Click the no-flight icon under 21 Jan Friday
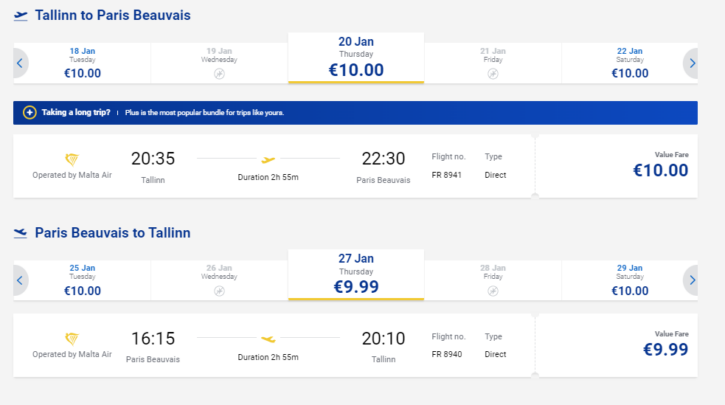 pos(493,74)
